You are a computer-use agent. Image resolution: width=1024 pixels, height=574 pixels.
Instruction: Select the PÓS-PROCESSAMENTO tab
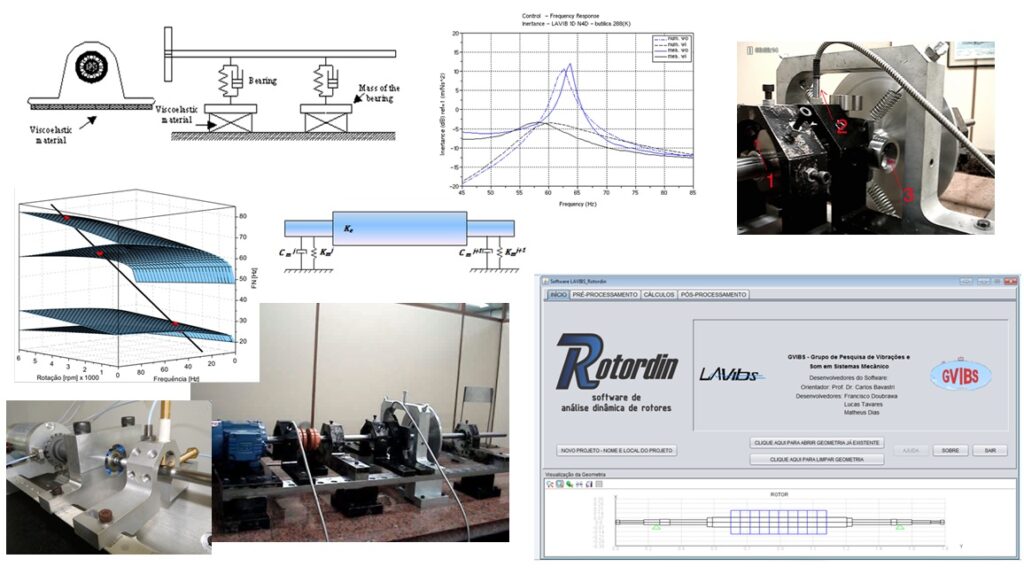point(713,295)
